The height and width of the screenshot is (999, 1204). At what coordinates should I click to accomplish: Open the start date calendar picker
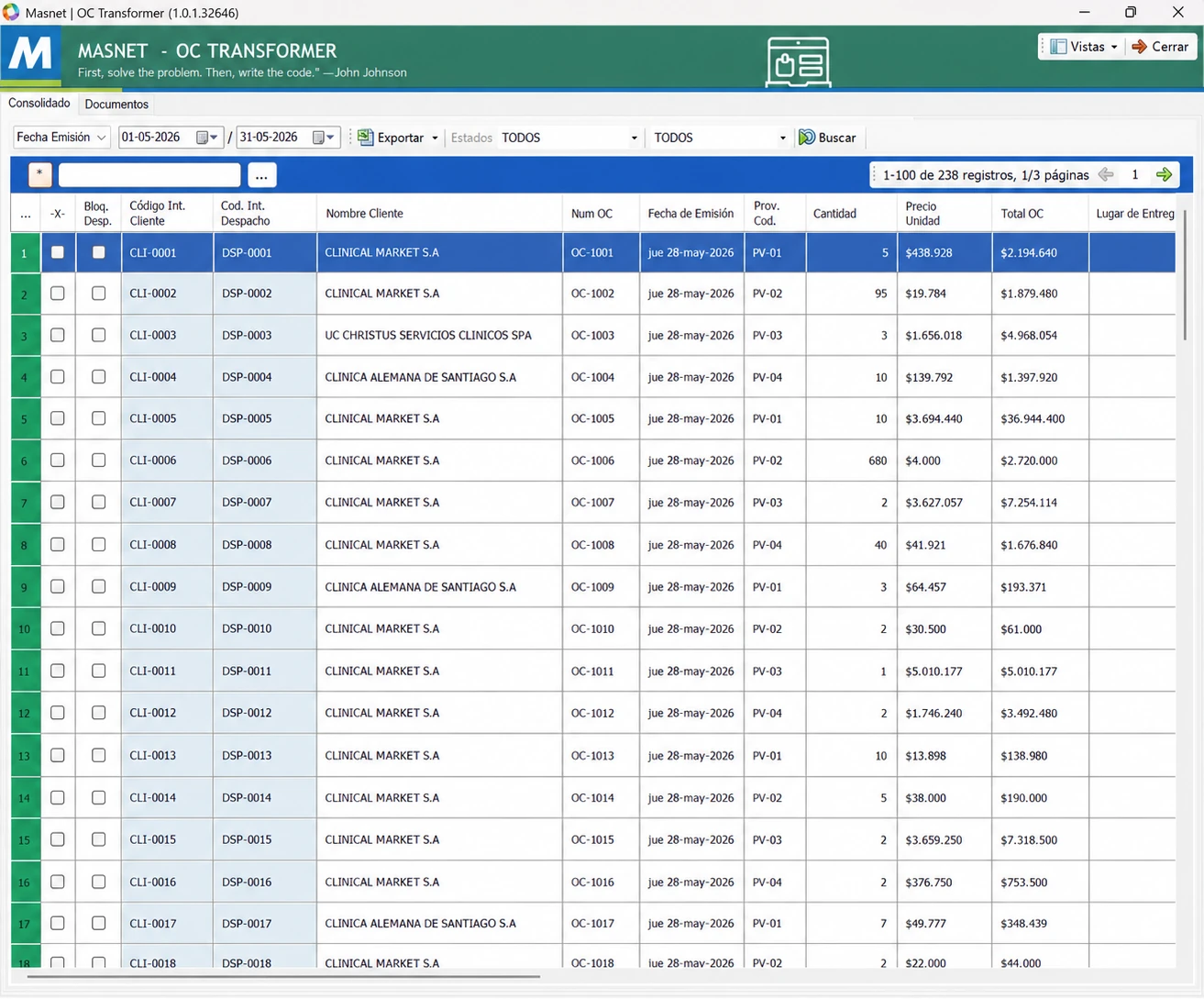click(204, 138)
